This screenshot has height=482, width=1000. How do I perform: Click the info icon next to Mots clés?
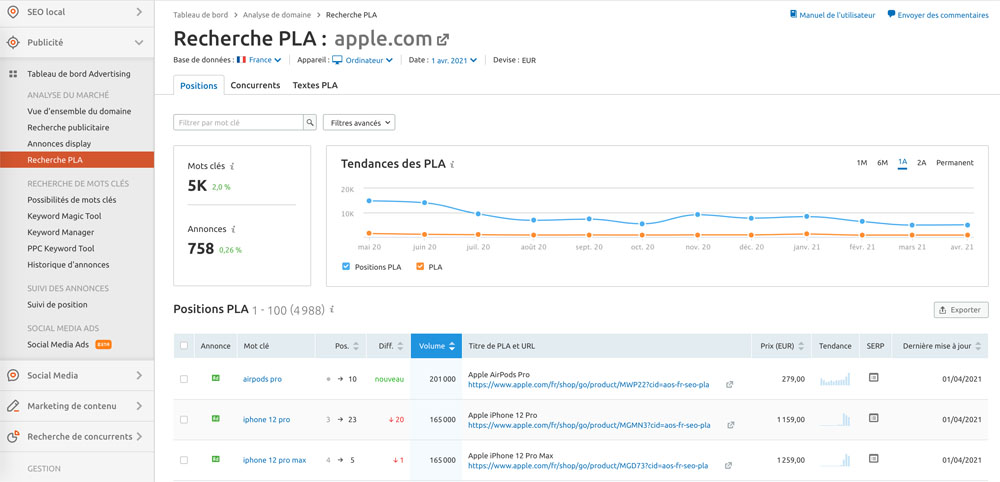[232, 166]
